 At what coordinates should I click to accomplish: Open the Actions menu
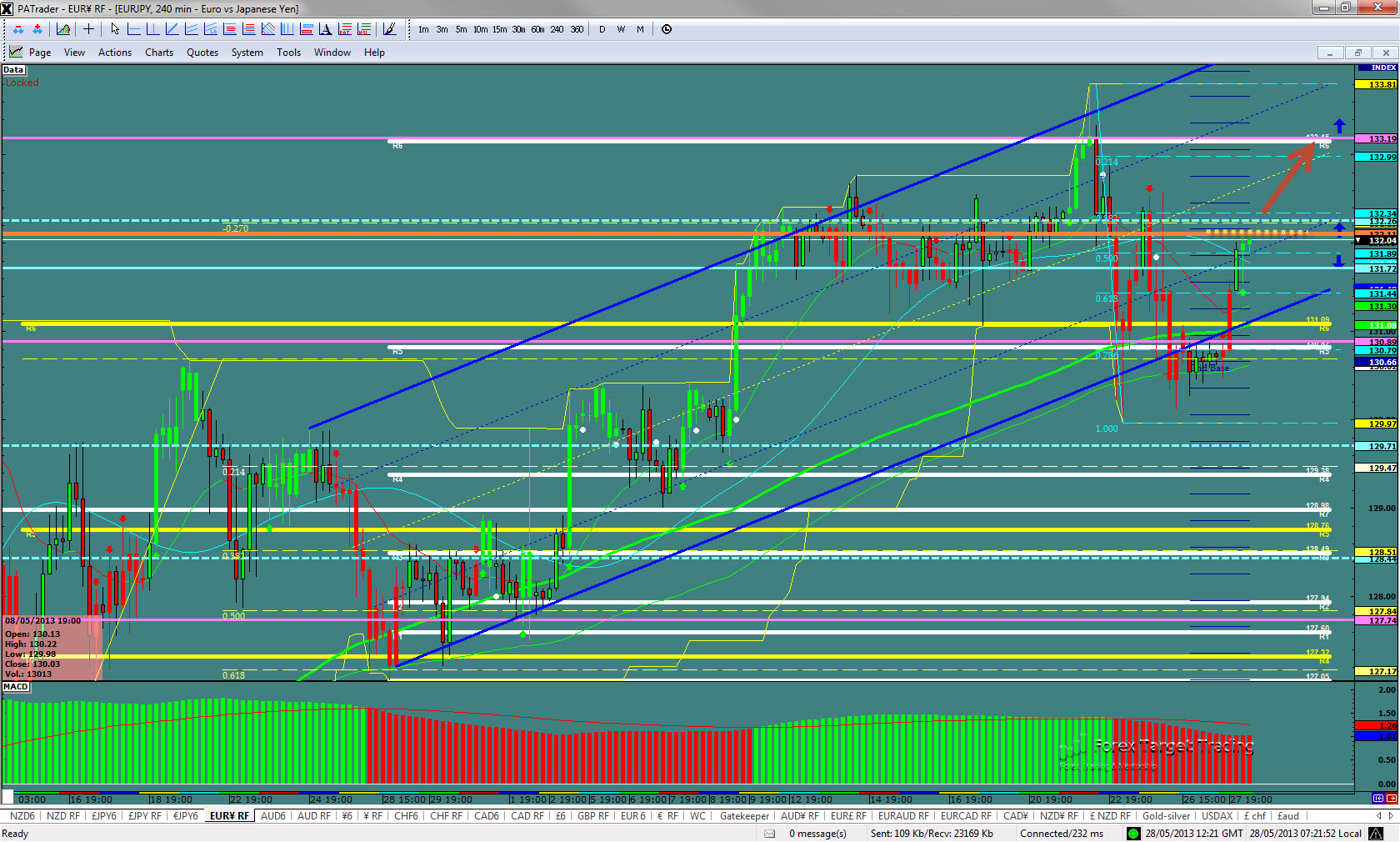tap(115, 53)
